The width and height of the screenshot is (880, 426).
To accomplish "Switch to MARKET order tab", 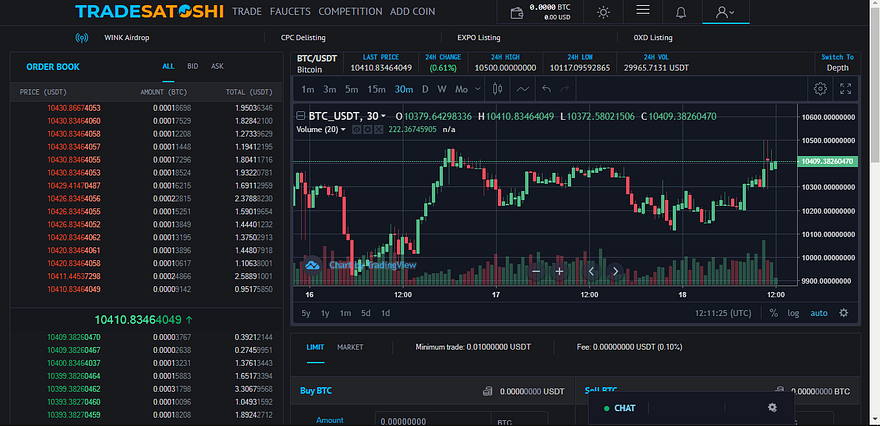I will 350,347.
